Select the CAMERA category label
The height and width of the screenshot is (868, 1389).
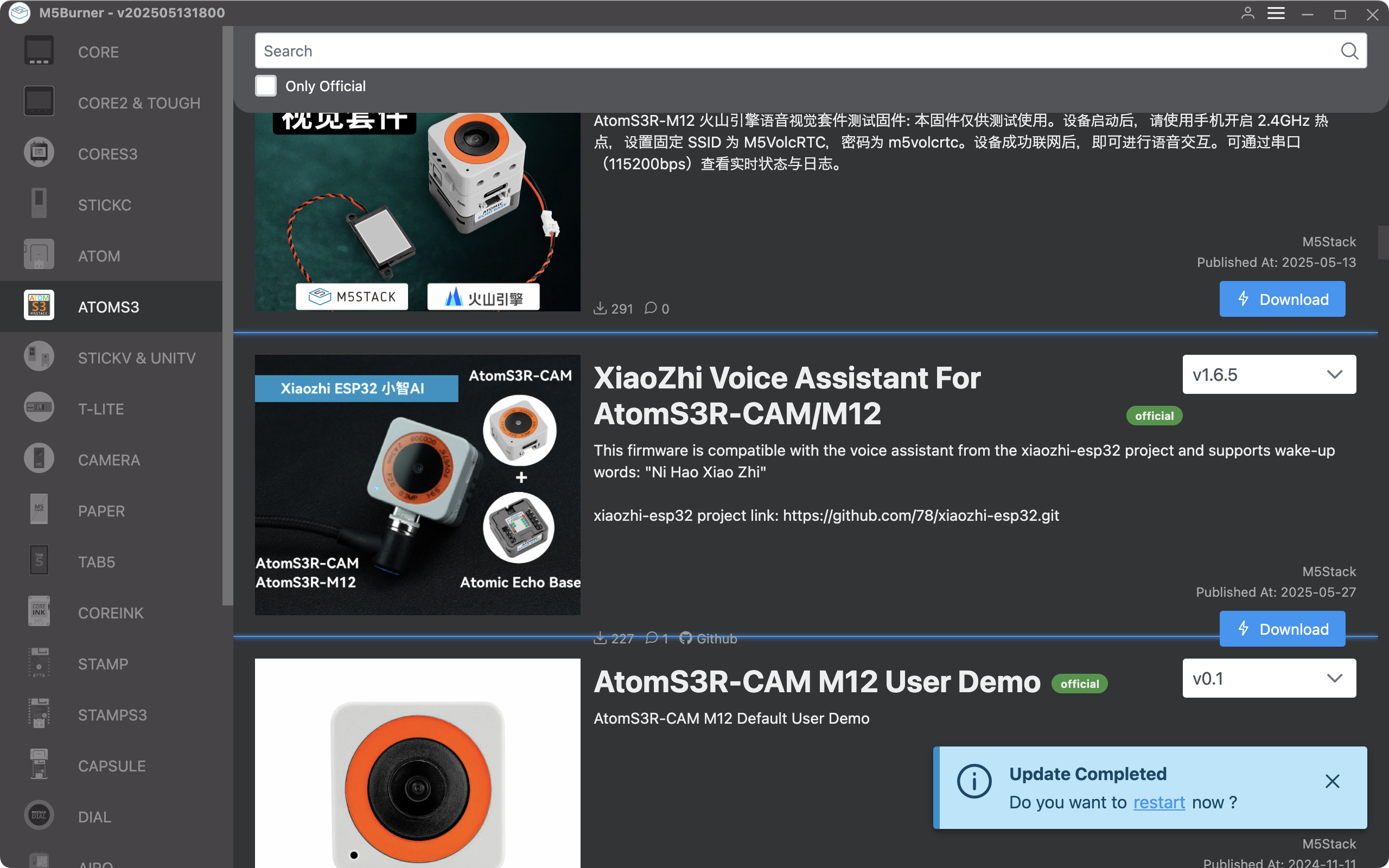point(109,461)
